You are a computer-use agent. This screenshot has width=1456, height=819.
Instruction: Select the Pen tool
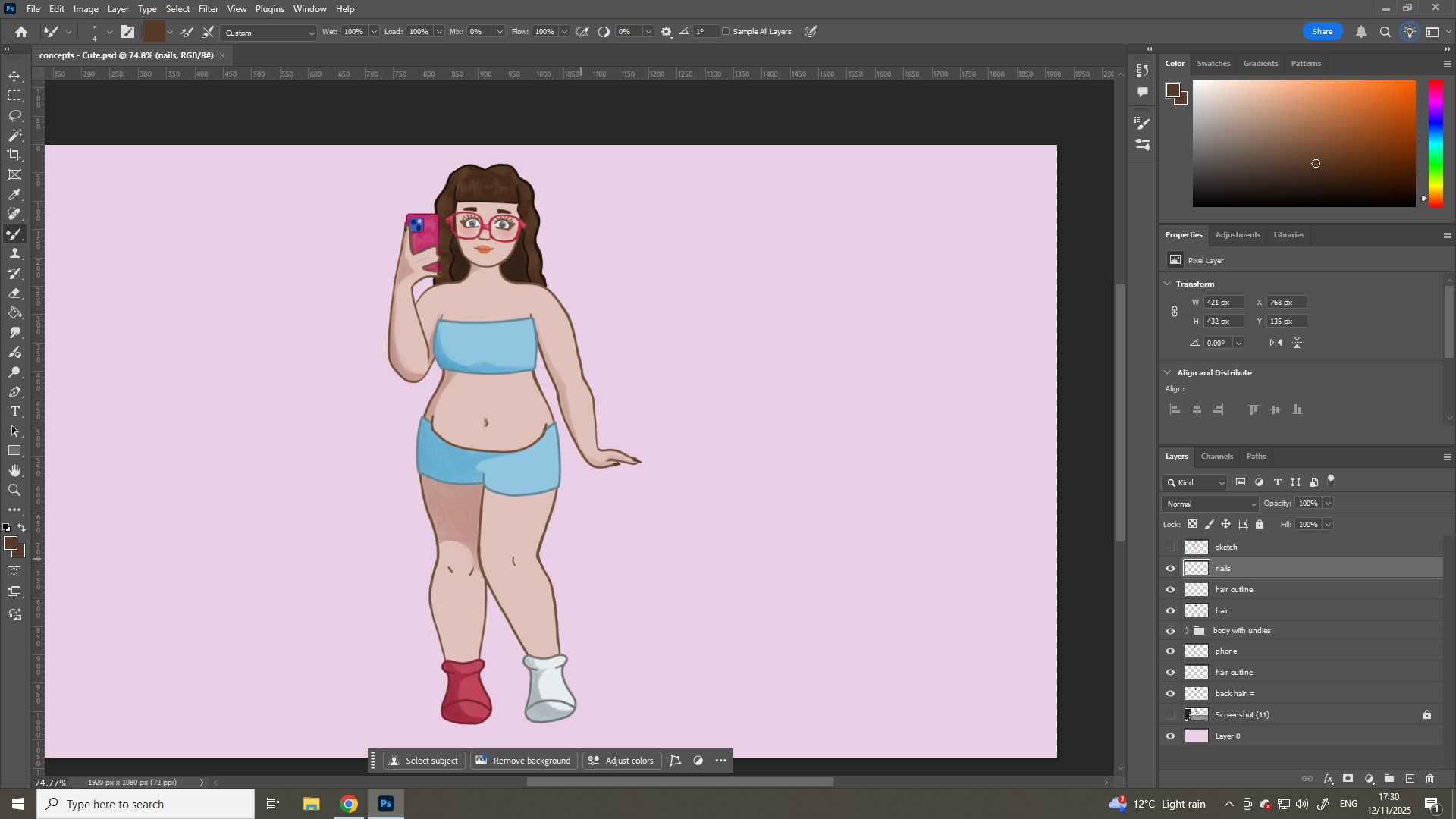tap(14, 392)
